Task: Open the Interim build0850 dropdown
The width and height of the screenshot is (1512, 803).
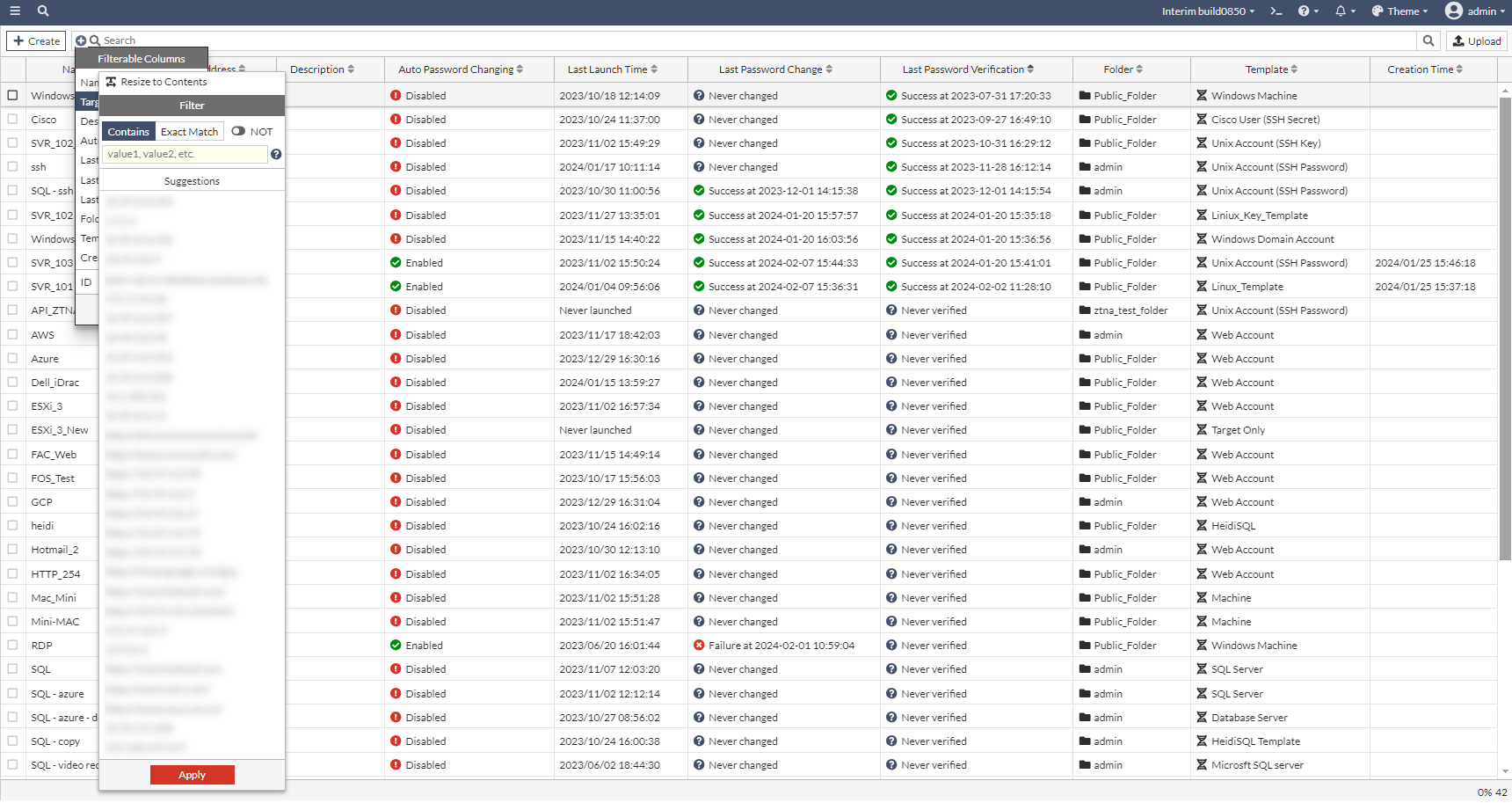Action: [x=1208, y=11]
